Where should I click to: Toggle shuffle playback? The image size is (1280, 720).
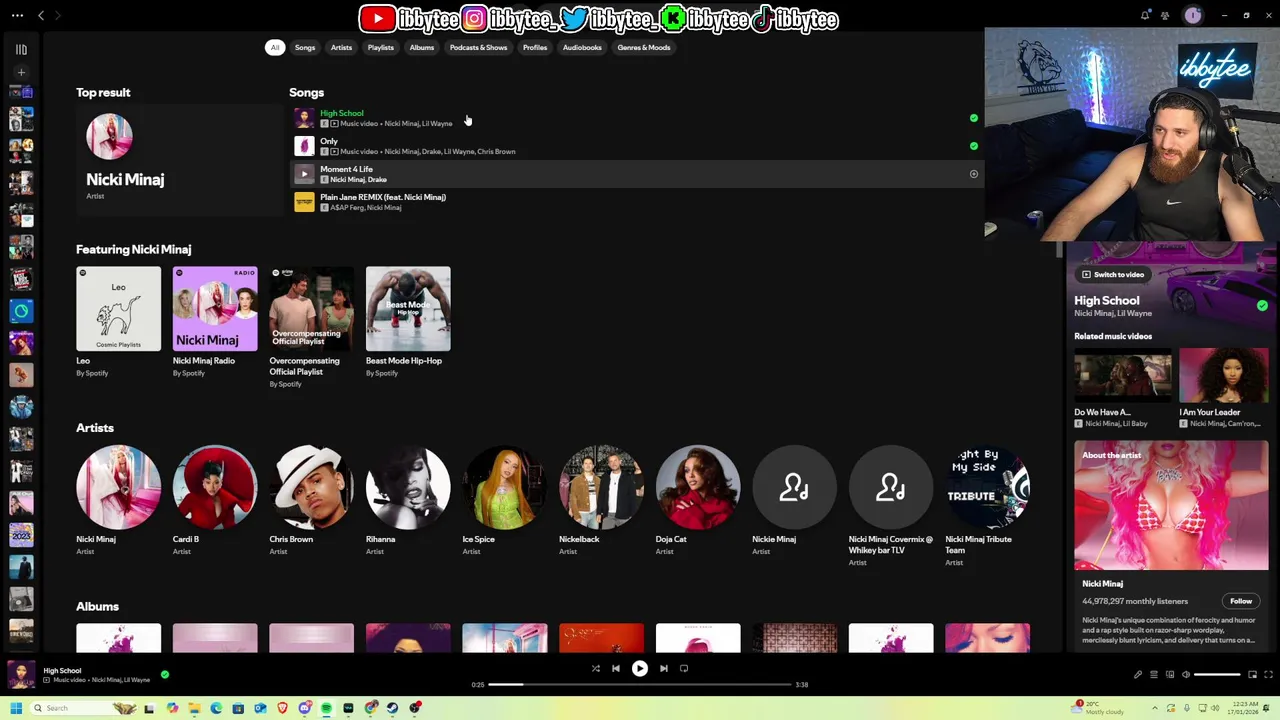pos(595,669)
